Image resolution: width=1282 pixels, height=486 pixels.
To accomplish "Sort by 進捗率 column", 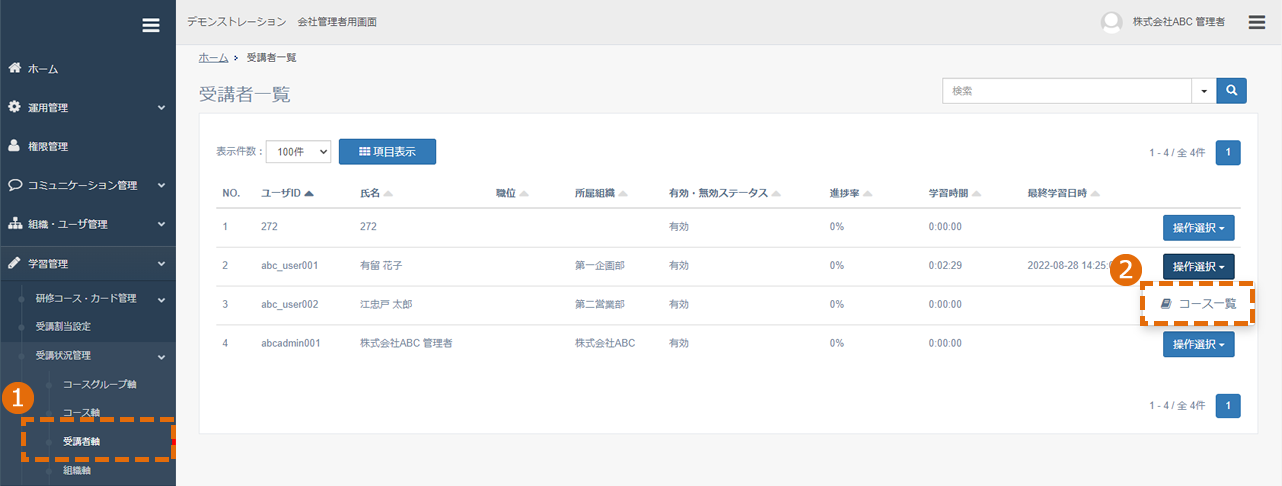I will point(851,193).
